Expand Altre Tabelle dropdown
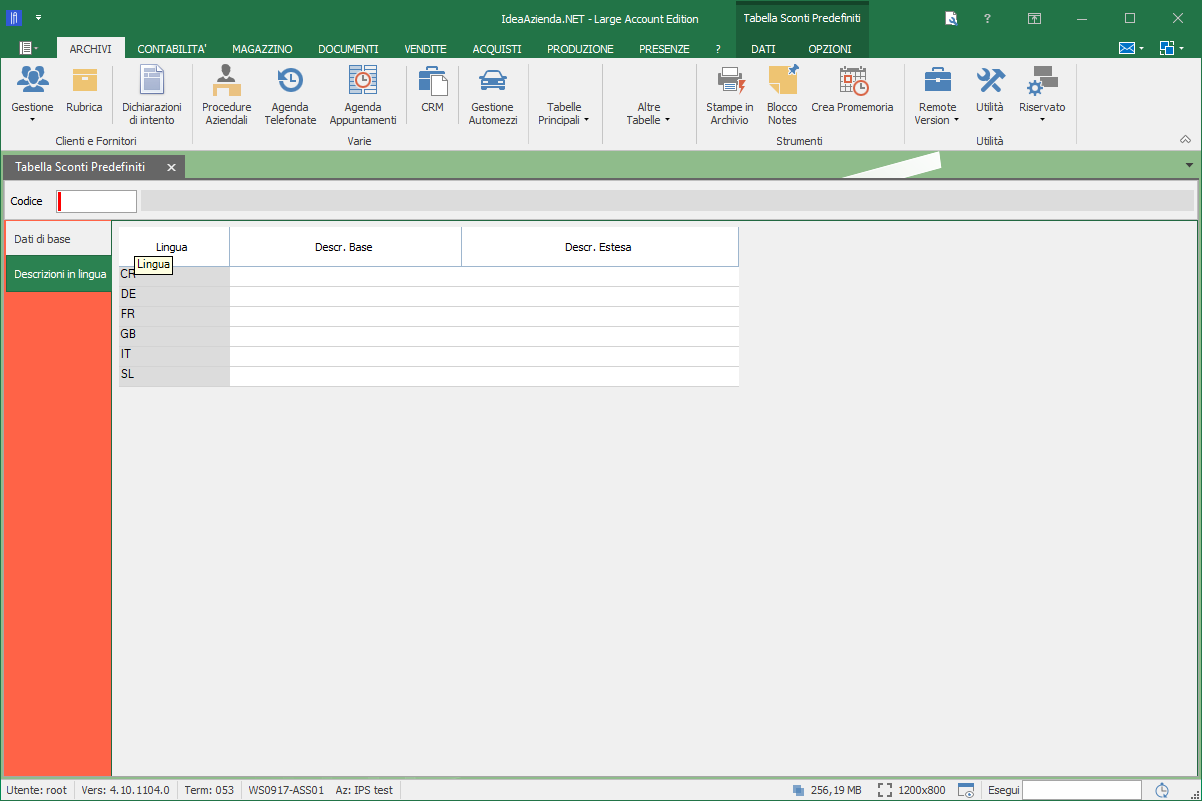Image resolution: width=1202 pixels, height=801 pixels. click(648, 113)
